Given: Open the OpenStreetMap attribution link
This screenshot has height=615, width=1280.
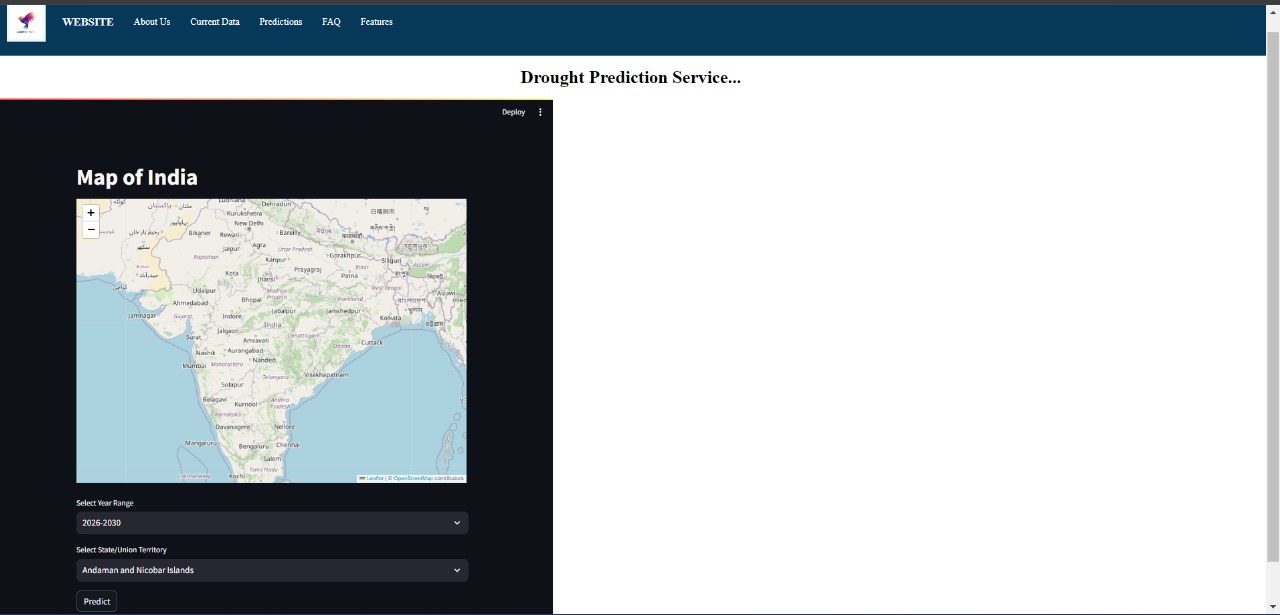Looking at the screenshot, I should coord(413,478).
